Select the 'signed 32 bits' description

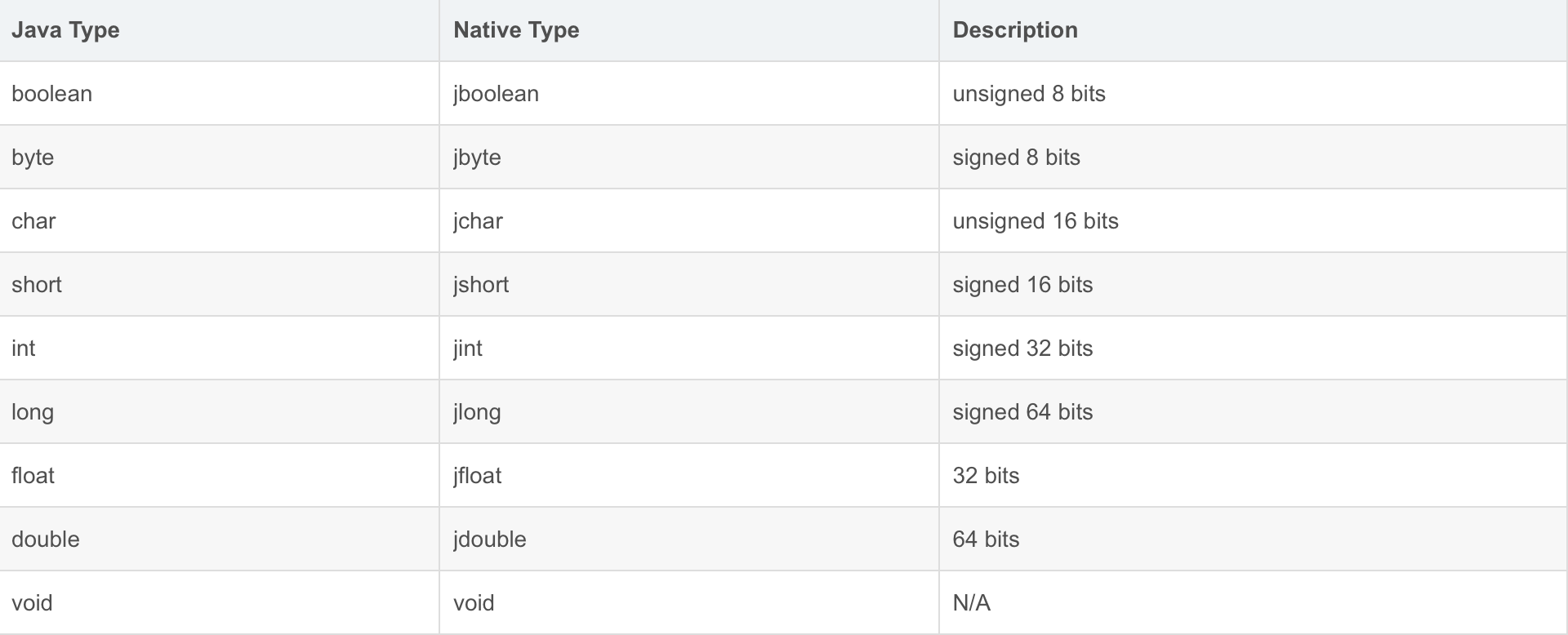point(1022,349)
